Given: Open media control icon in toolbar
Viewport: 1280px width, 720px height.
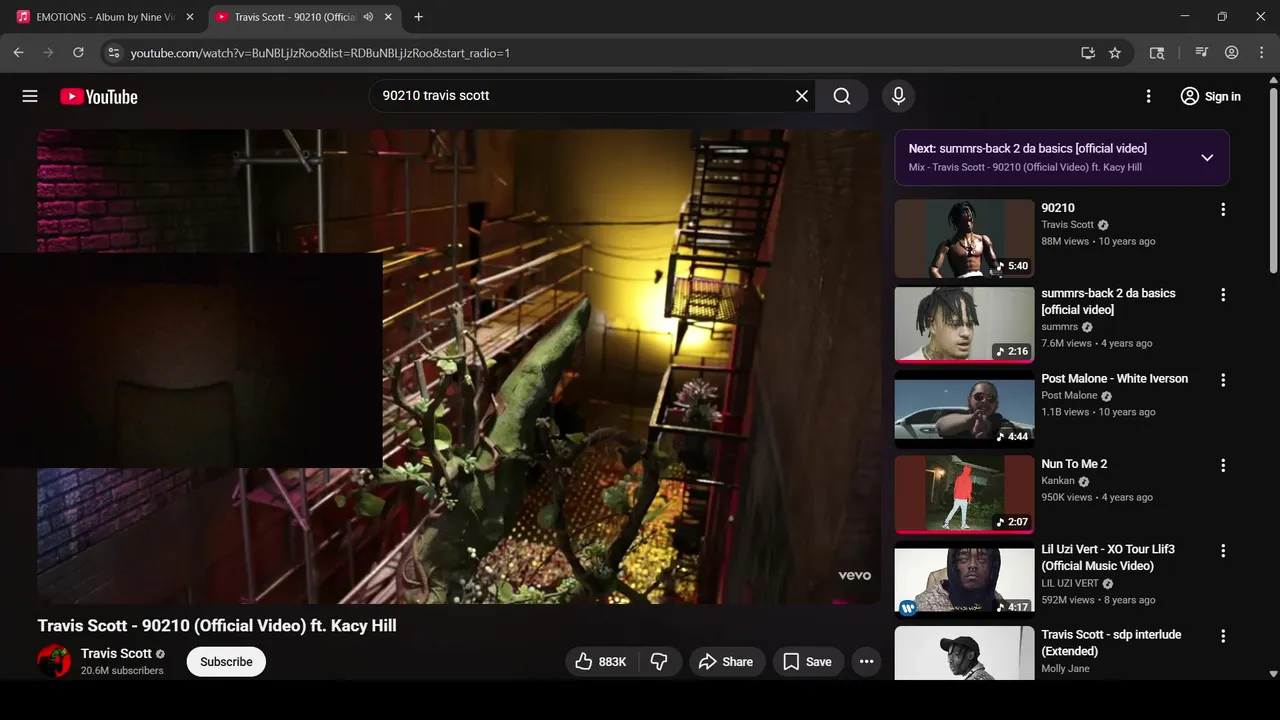Looking at the screenshot, I should tap(1202, 53).
